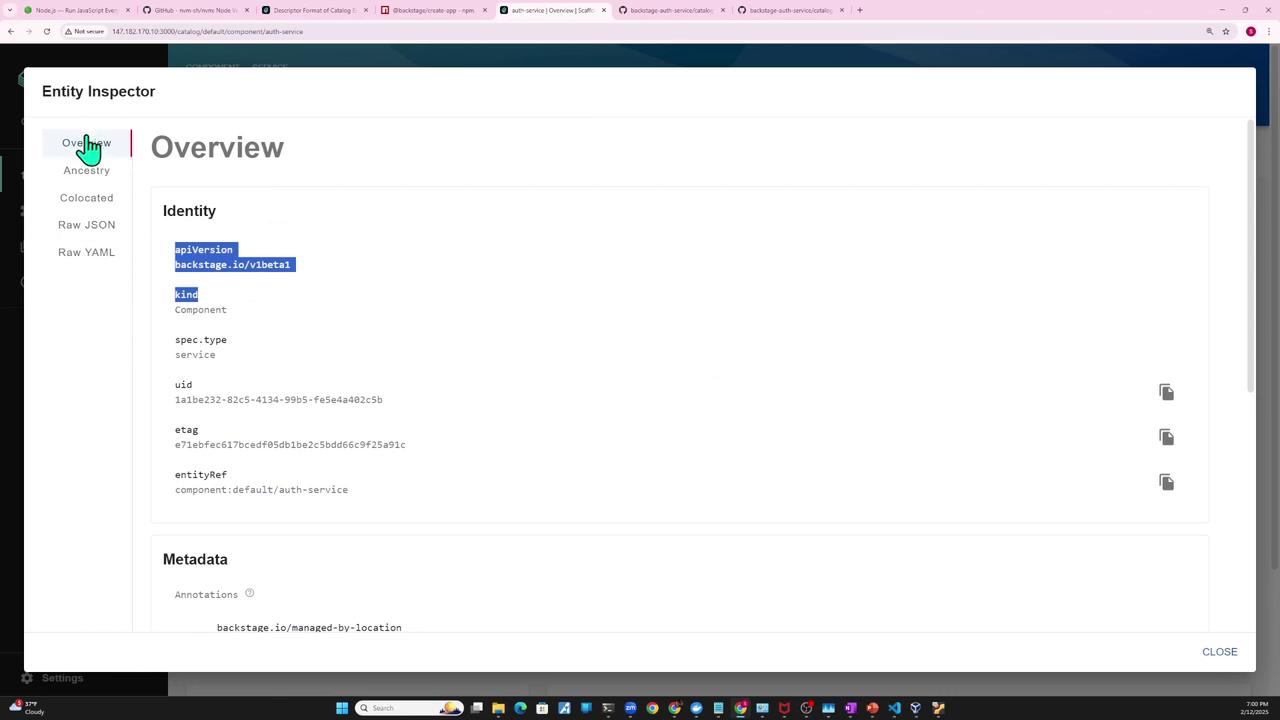
Task: Copy the etag value to clipboard
Action: click(x=1166, y=437)
